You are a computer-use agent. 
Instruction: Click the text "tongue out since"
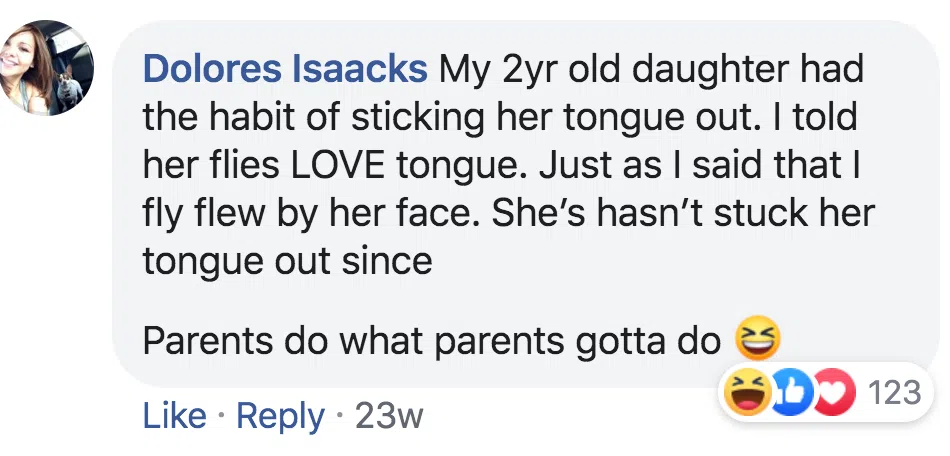coord(287,261)
